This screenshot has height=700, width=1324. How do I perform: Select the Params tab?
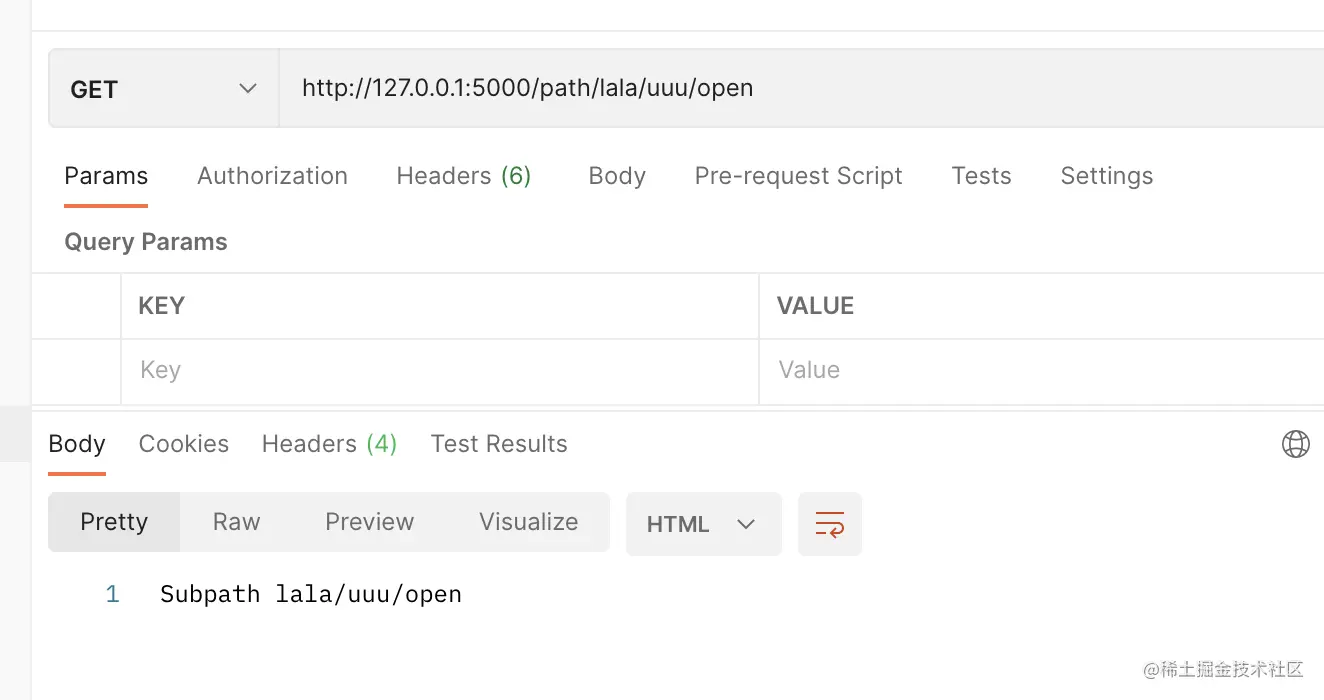tap(106, 176)
